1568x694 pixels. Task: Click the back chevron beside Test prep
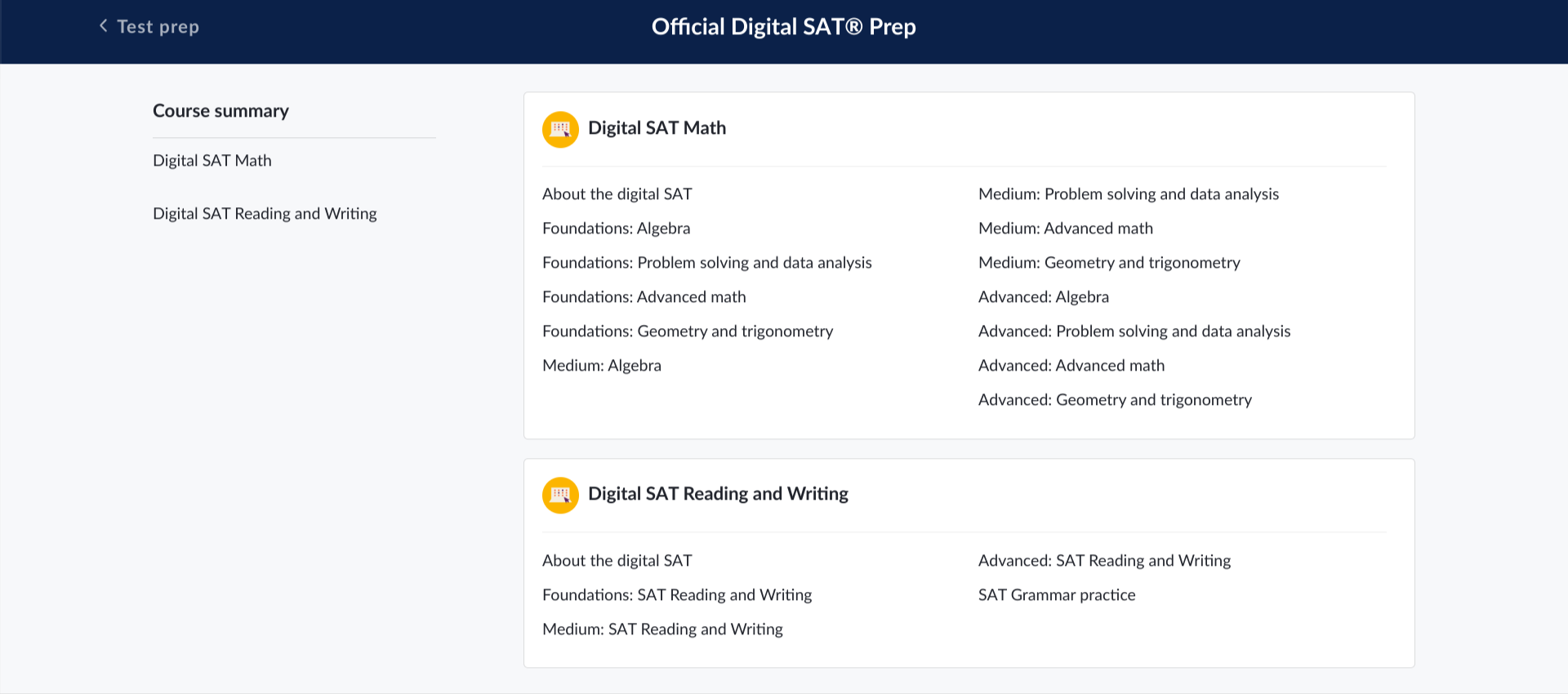click(104, 26)
